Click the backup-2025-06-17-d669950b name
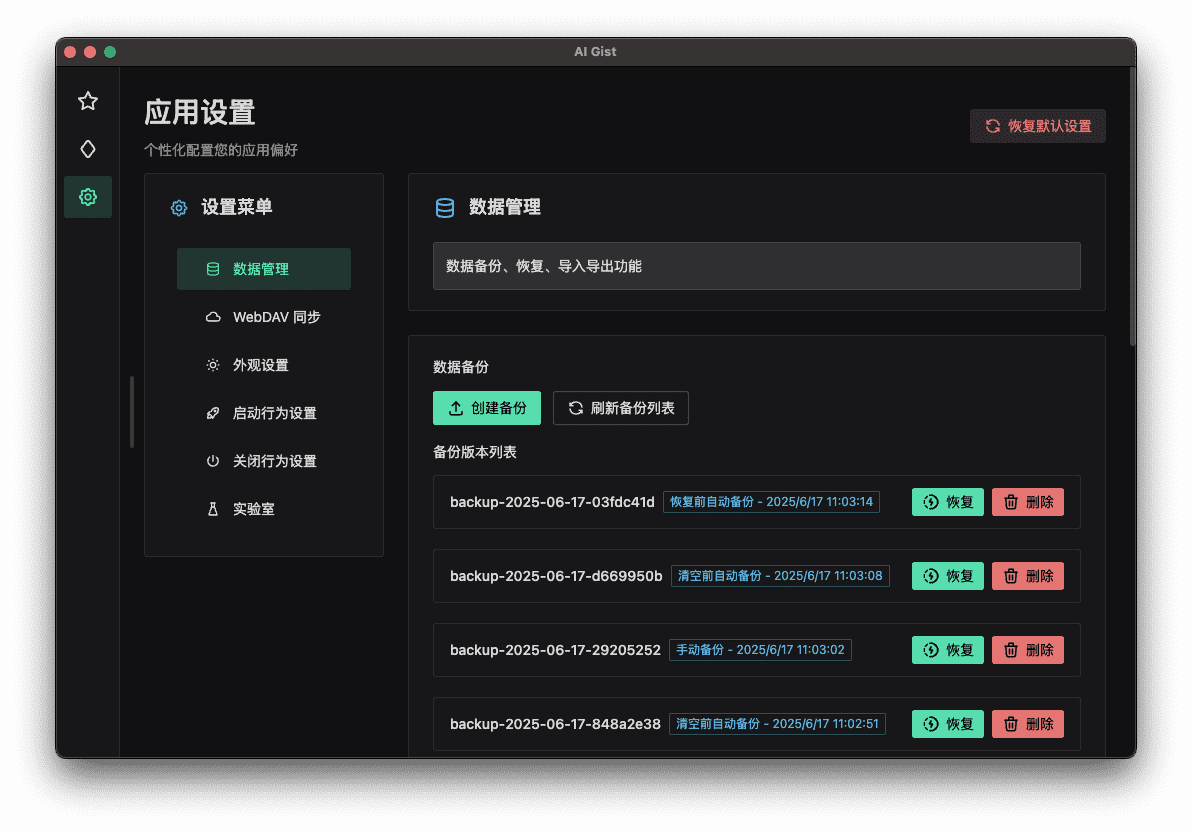 (556, 576)
